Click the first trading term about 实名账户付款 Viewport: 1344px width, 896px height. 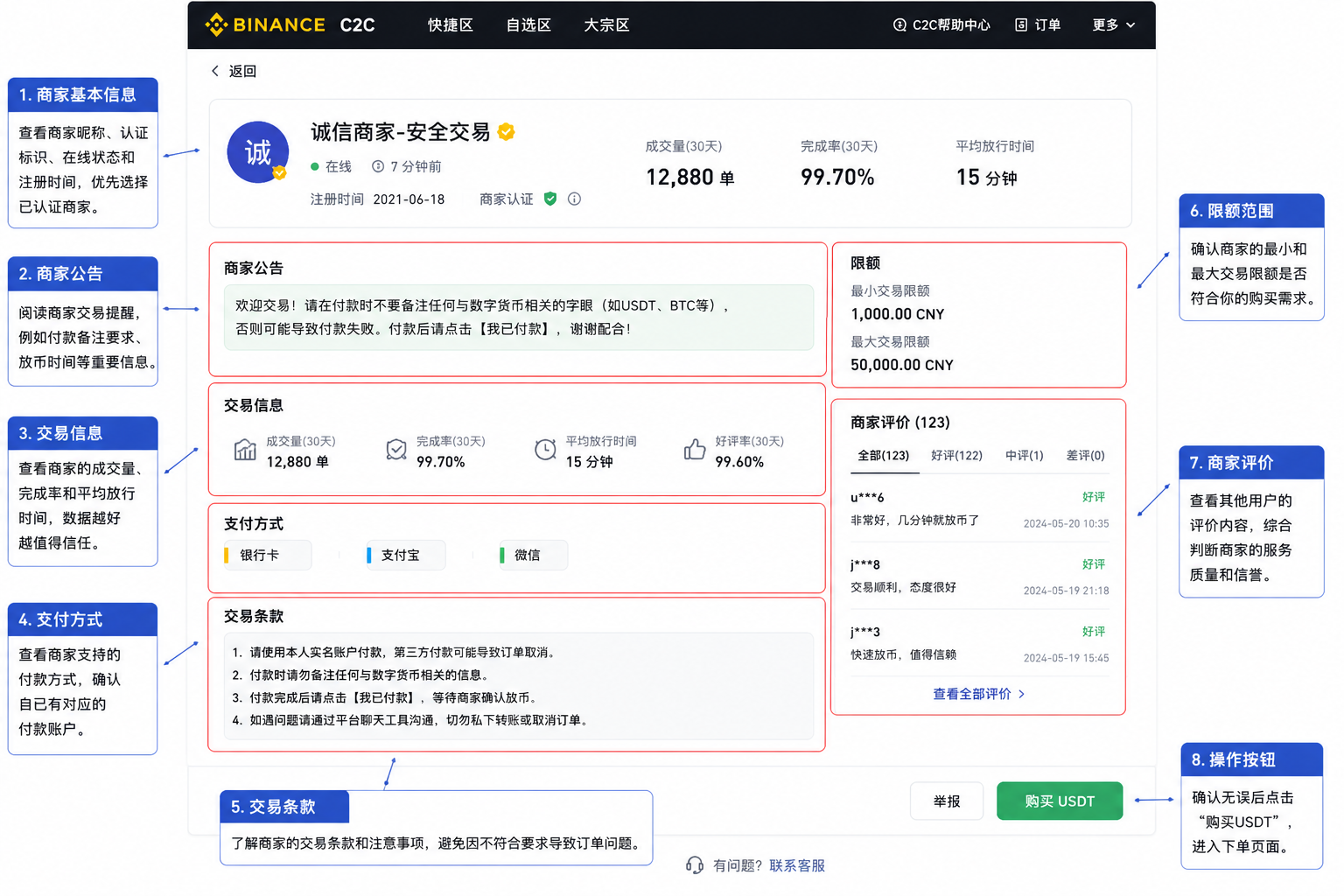coord(394,652)
